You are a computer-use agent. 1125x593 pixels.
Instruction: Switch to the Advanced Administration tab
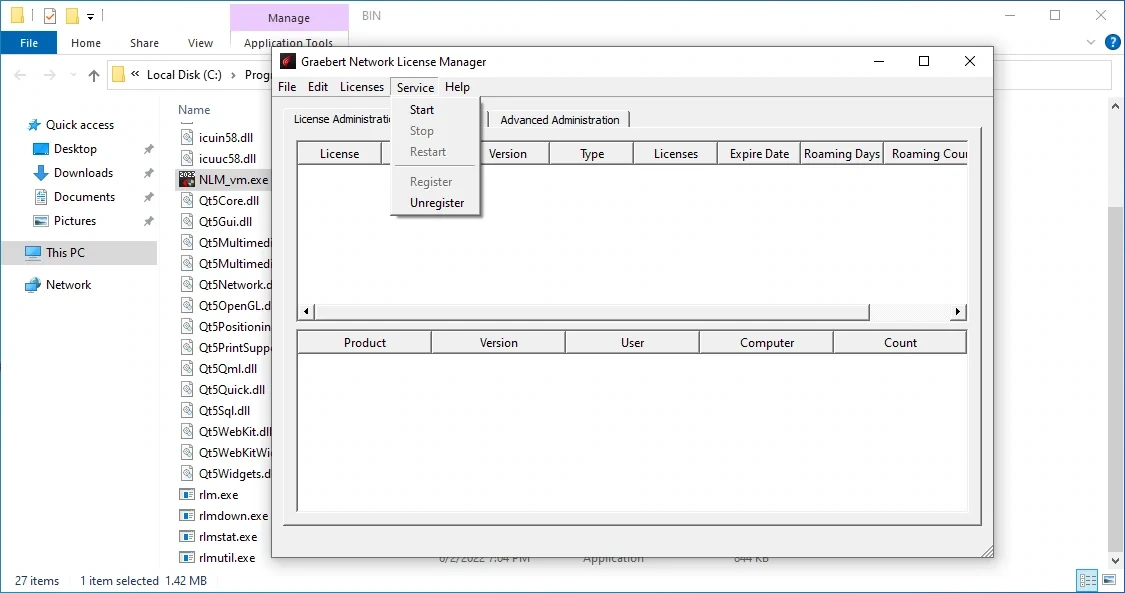click(x=560, y=120)
